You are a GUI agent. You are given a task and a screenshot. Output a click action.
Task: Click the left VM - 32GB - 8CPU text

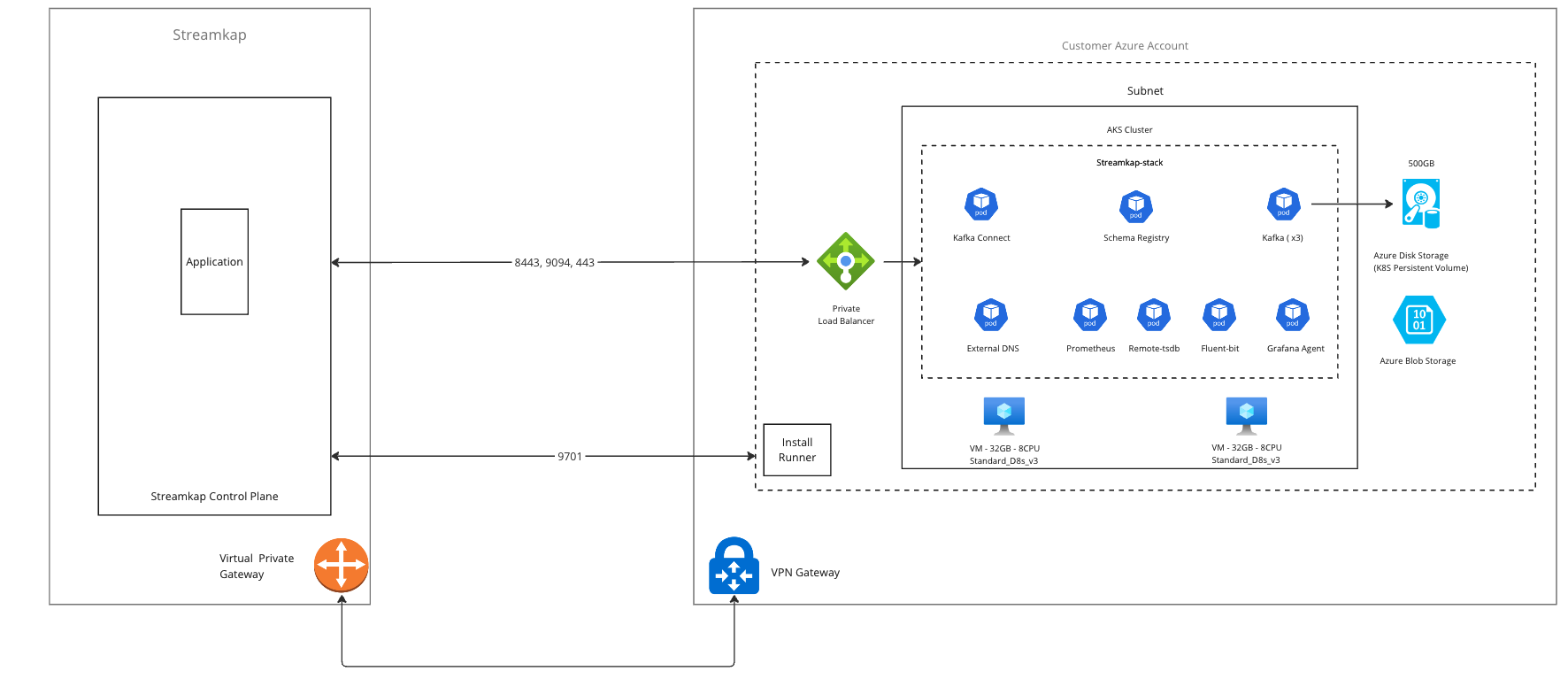click(1004, 449)
